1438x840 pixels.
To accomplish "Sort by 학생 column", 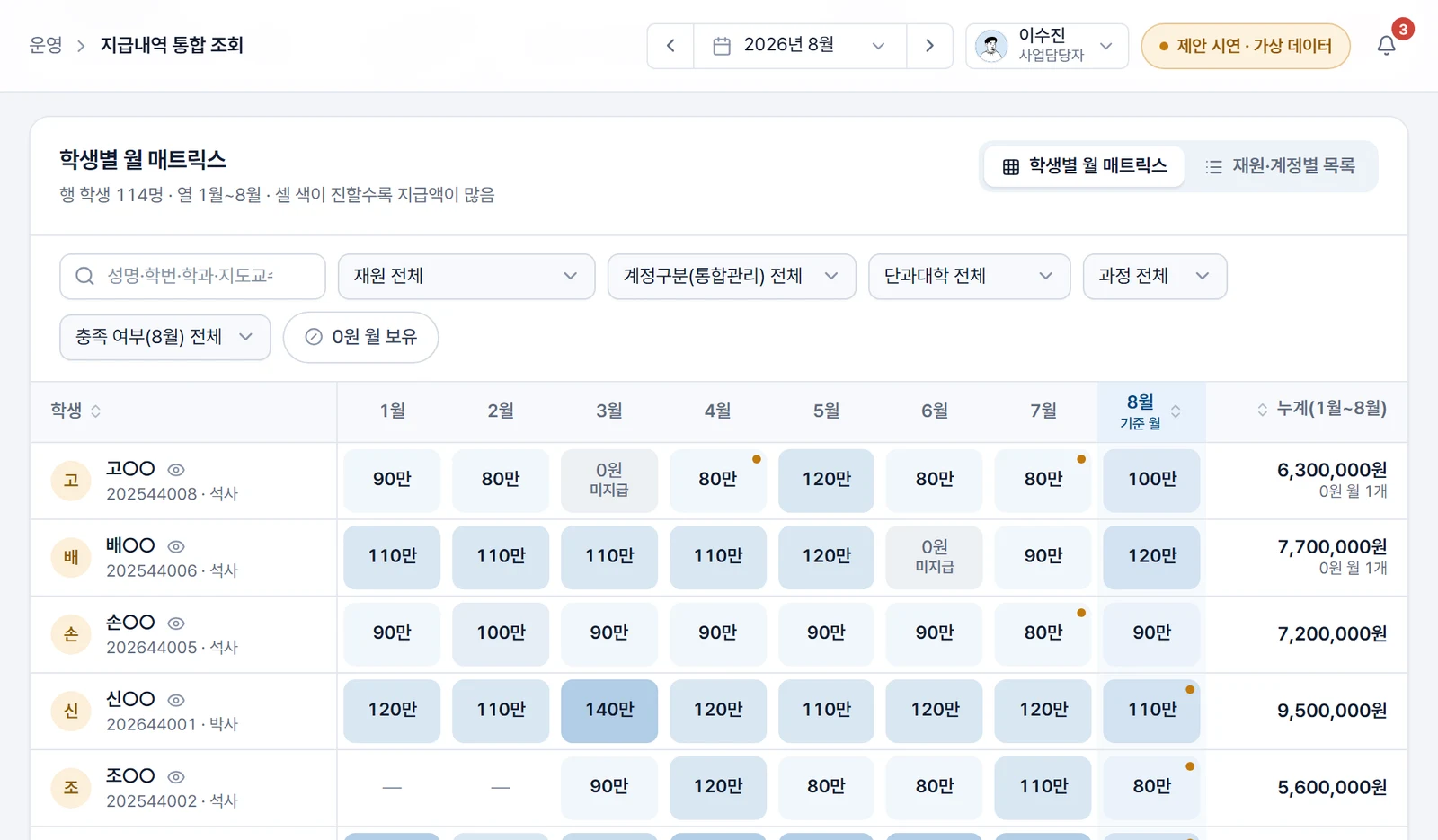I will (75, 411).
